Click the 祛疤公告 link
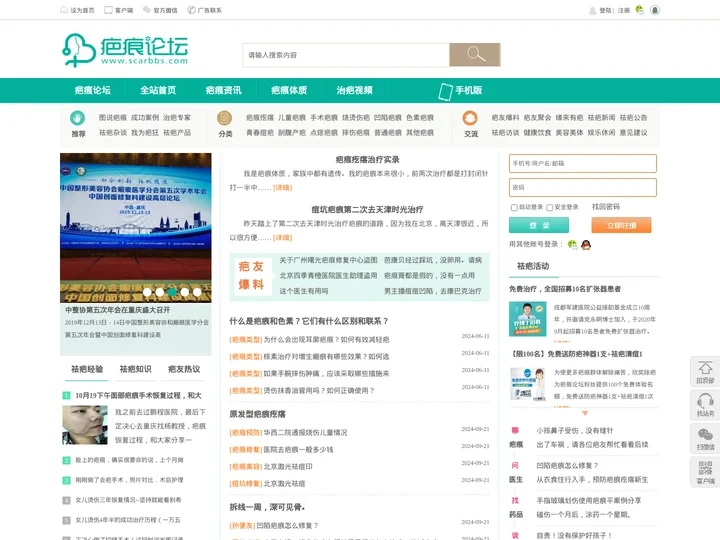Image resolution: width=720 pixels, height=540 pixels. [x=633, y=118]
